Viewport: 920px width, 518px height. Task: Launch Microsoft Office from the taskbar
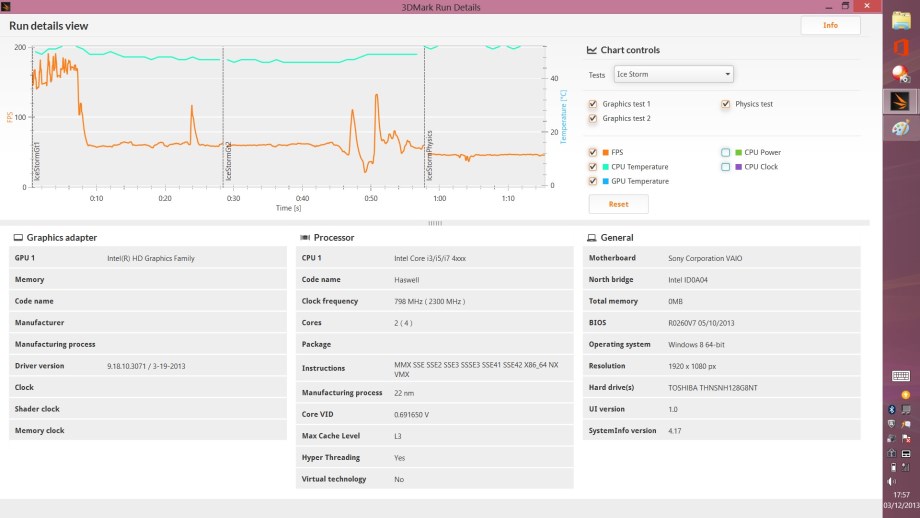901,47
